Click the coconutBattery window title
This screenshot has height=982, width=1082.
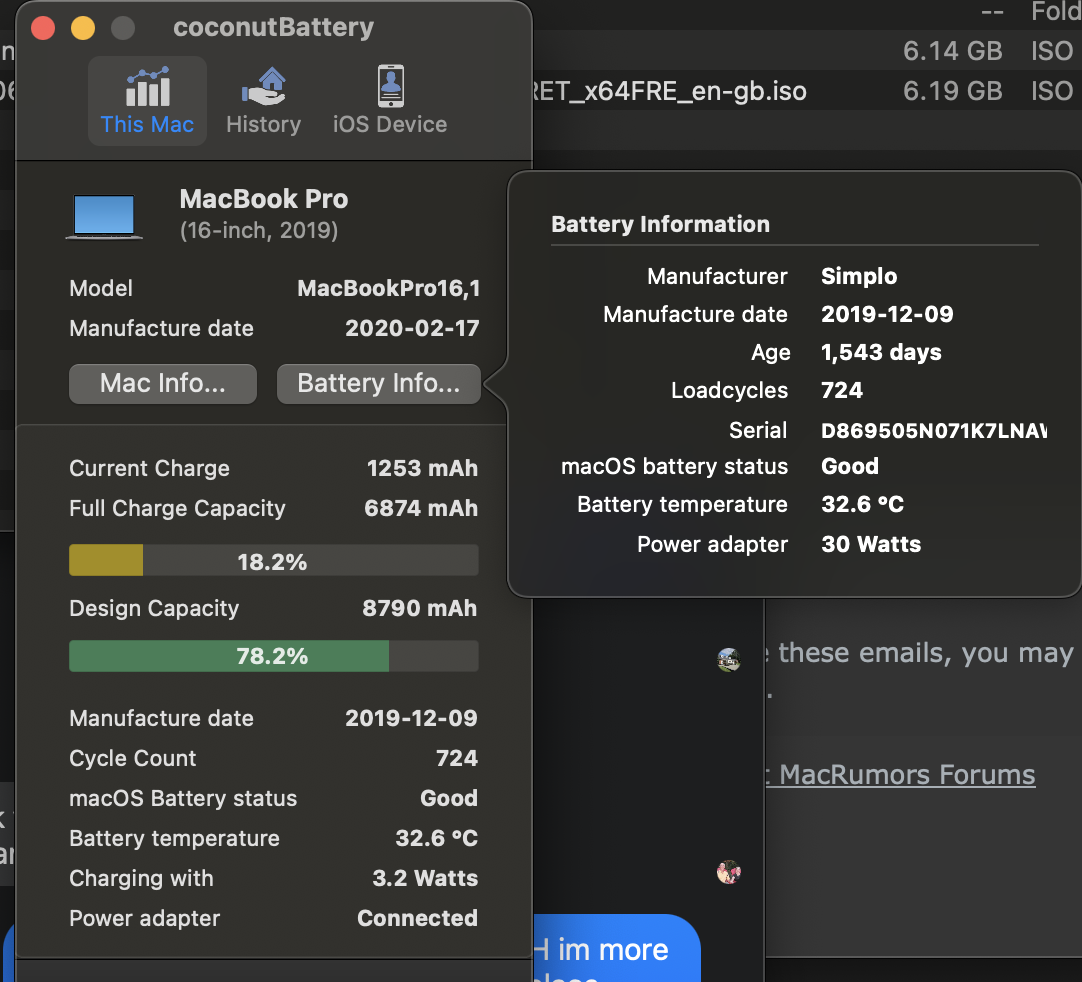point(273,27)
